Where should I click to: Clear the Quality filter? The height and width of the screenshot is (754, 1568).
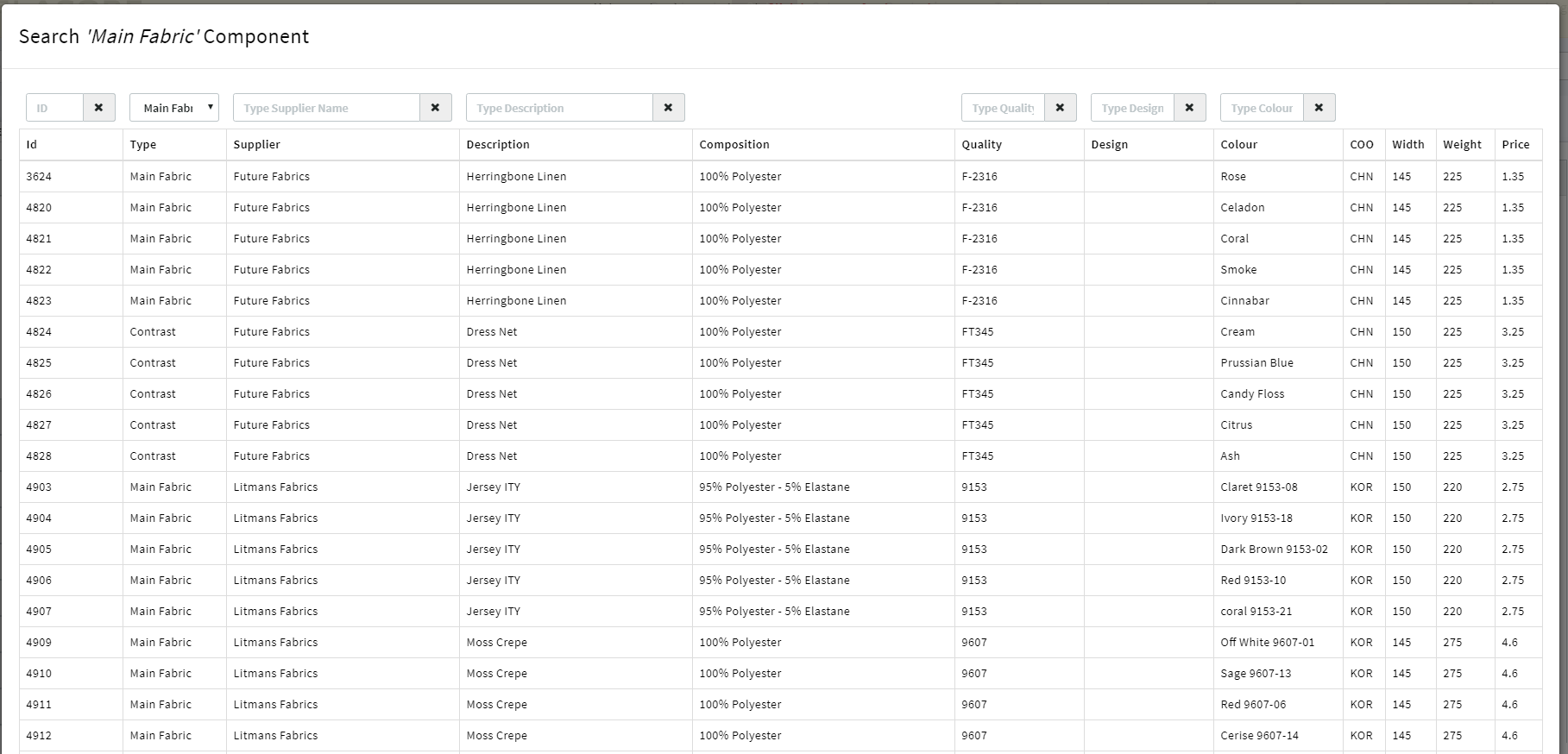[x=1060, y=108]
